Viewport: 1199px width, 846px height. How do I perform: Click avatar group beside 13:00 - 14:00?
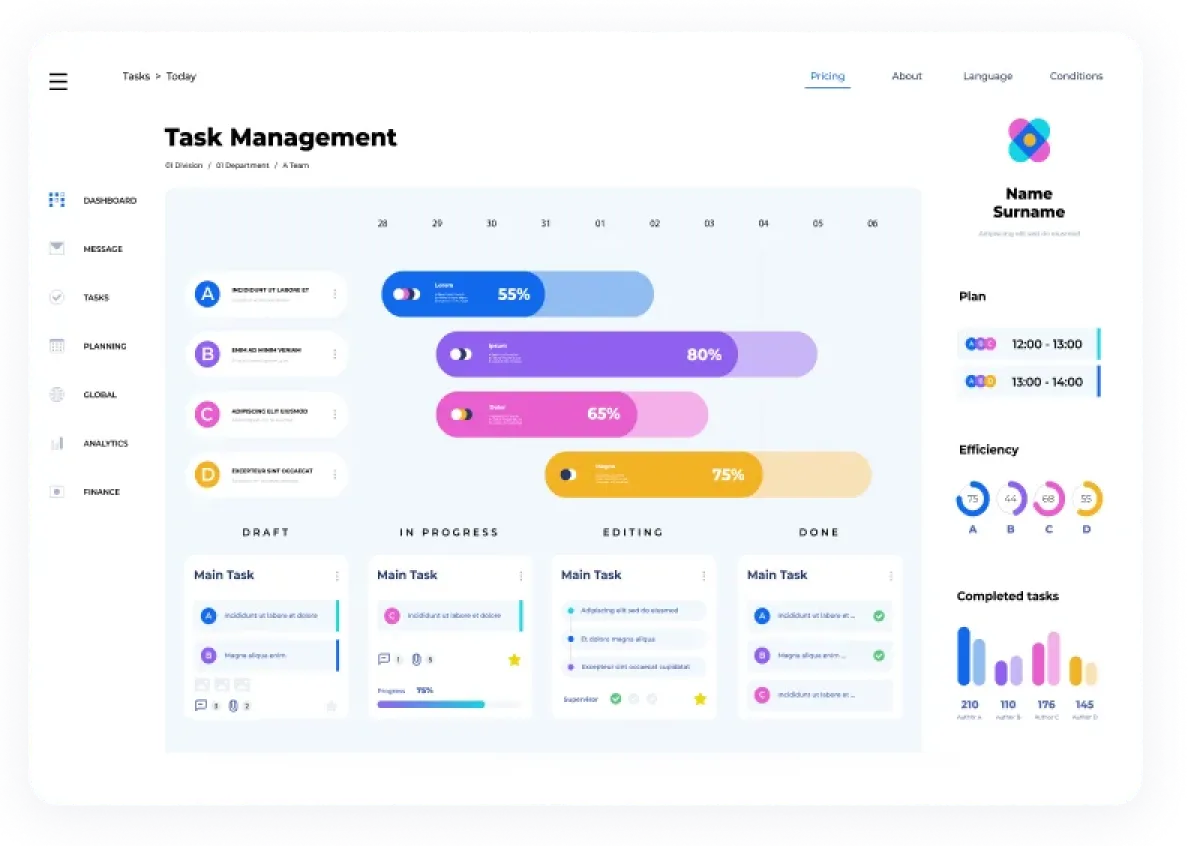point(980,381)
